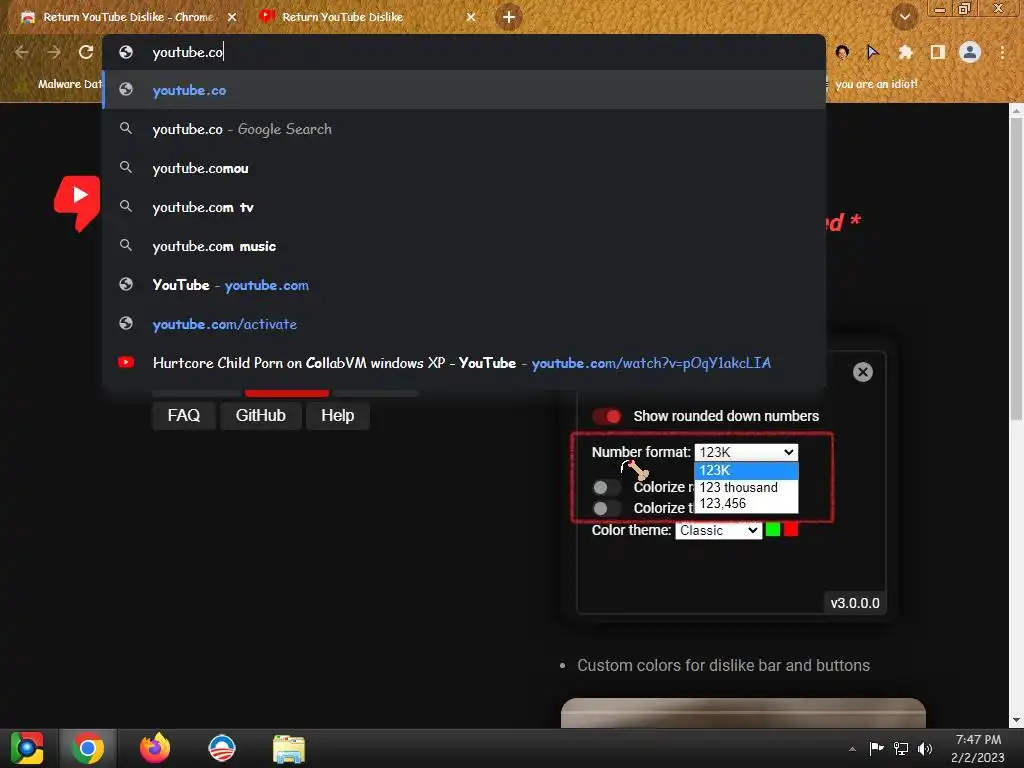Open the tab search chevron
The width and height of the screenshot is (1024, 768).
(x=904, y=17)
